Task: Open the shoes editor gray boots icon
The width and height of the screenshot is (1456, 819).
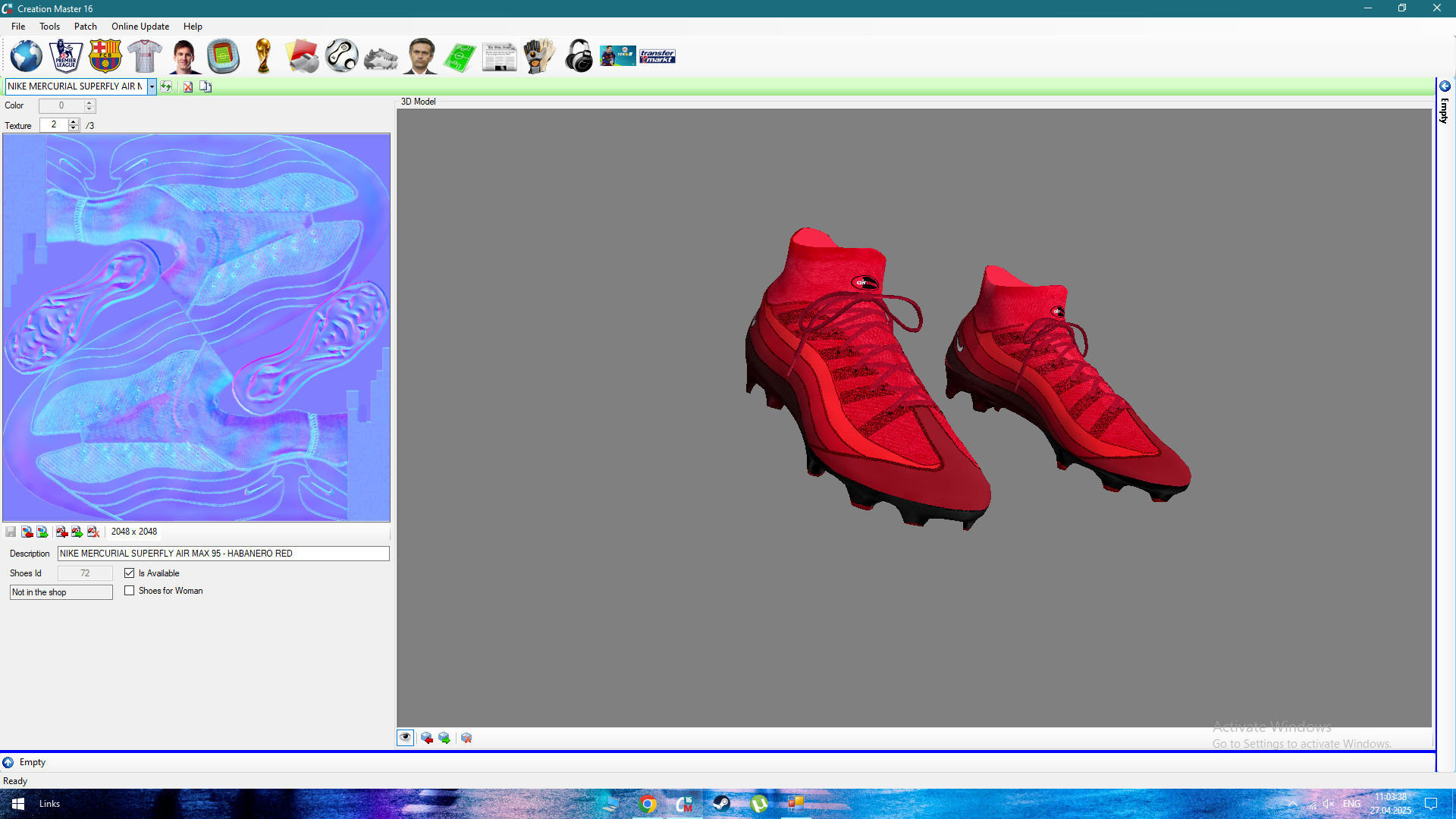Action: (x=381, y=58)
